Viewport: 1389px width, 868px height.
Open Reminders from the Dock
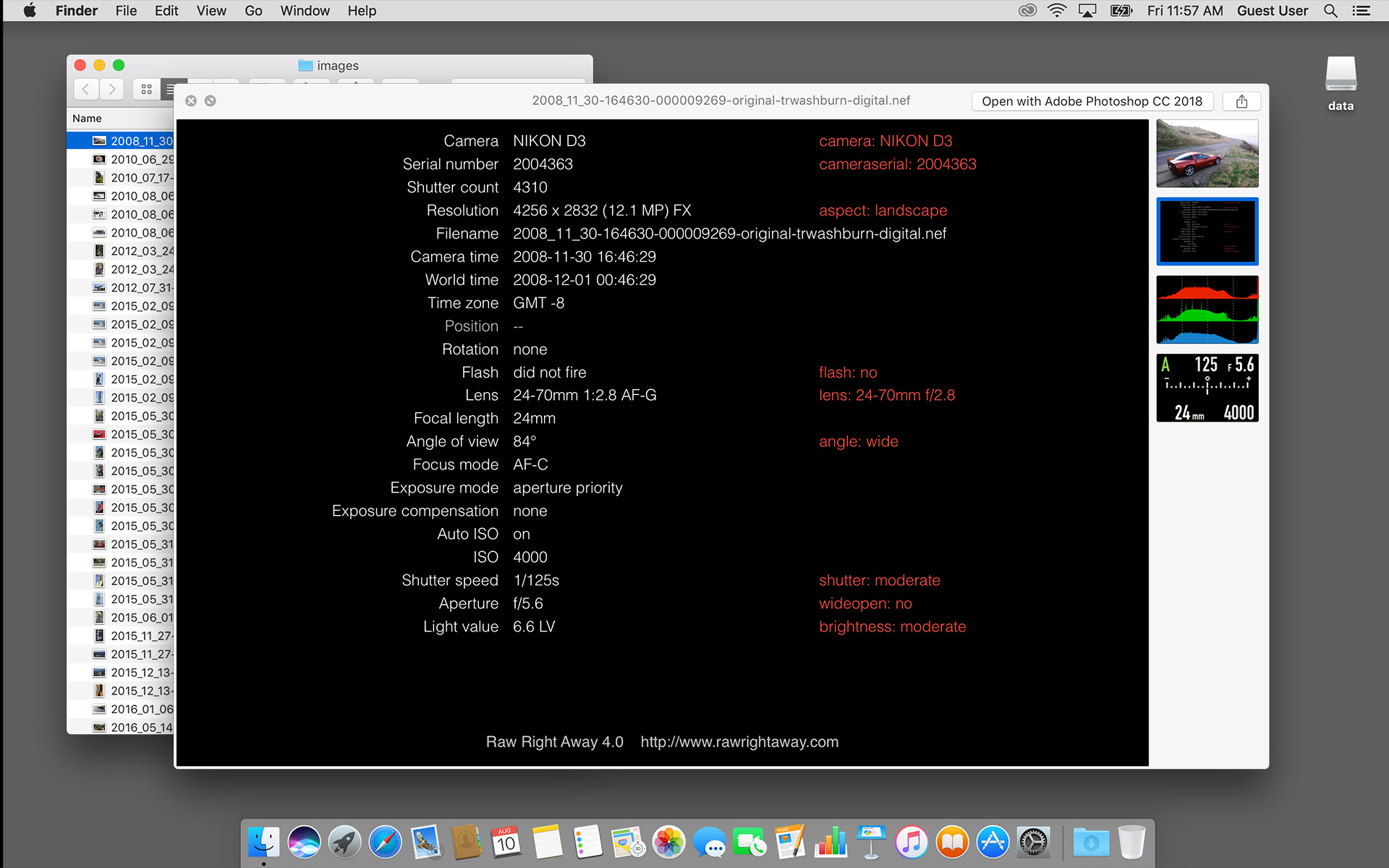[587, 843]
